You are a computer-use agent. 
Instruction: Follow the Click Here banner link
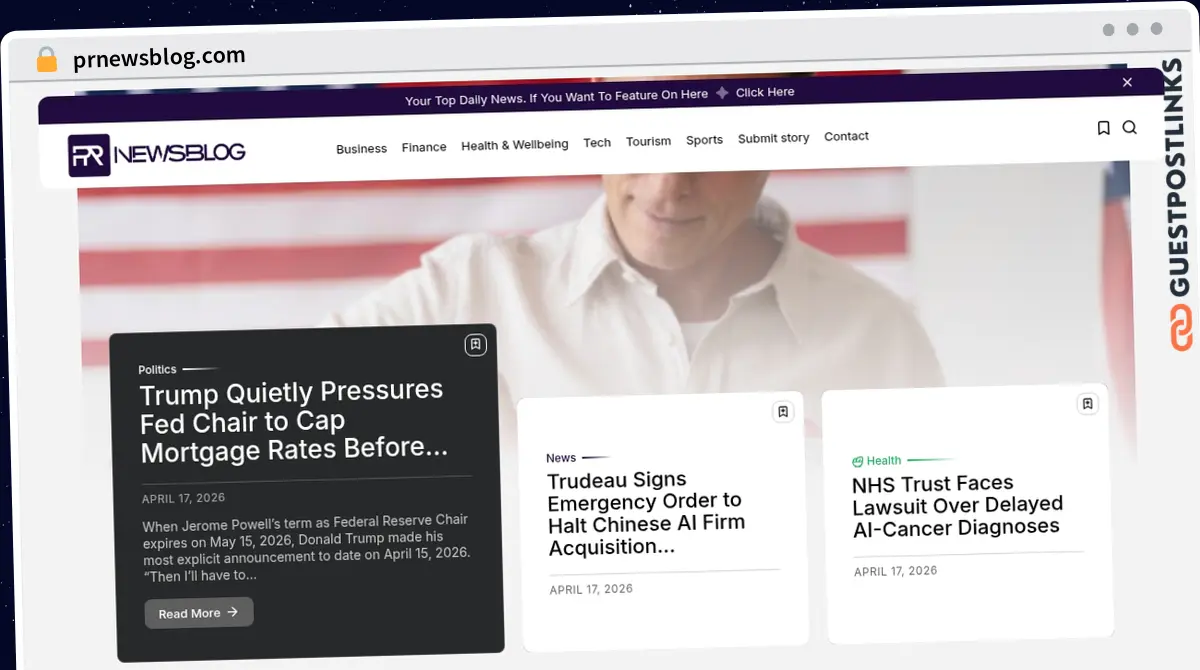pyautogui.click(x=765, y=92)
